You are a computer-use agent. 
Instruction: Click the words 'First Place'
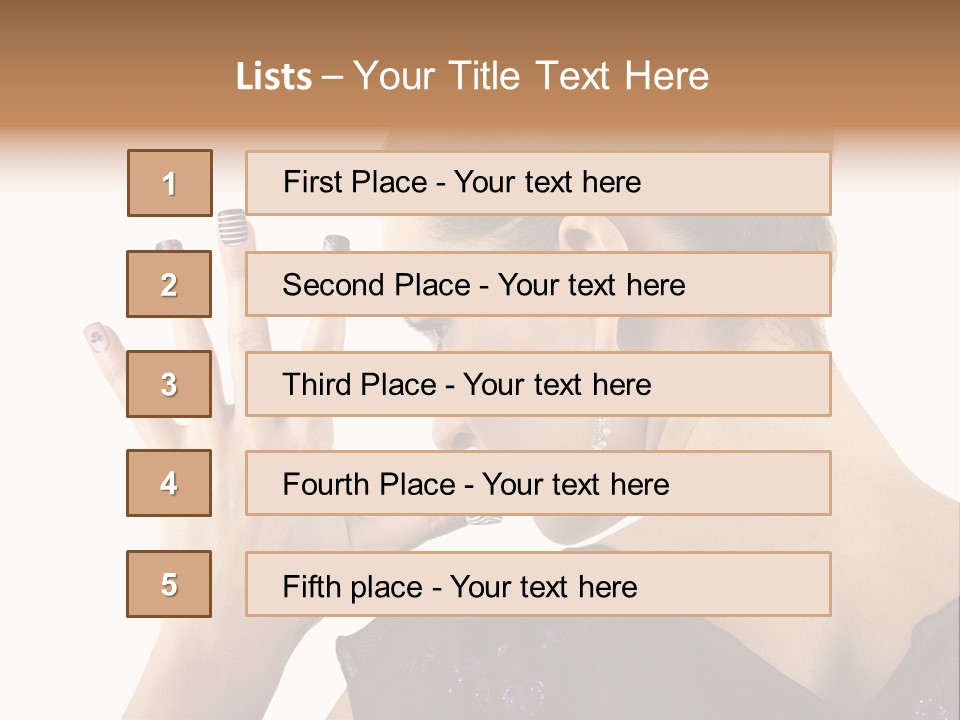click(x=355, y=182)
